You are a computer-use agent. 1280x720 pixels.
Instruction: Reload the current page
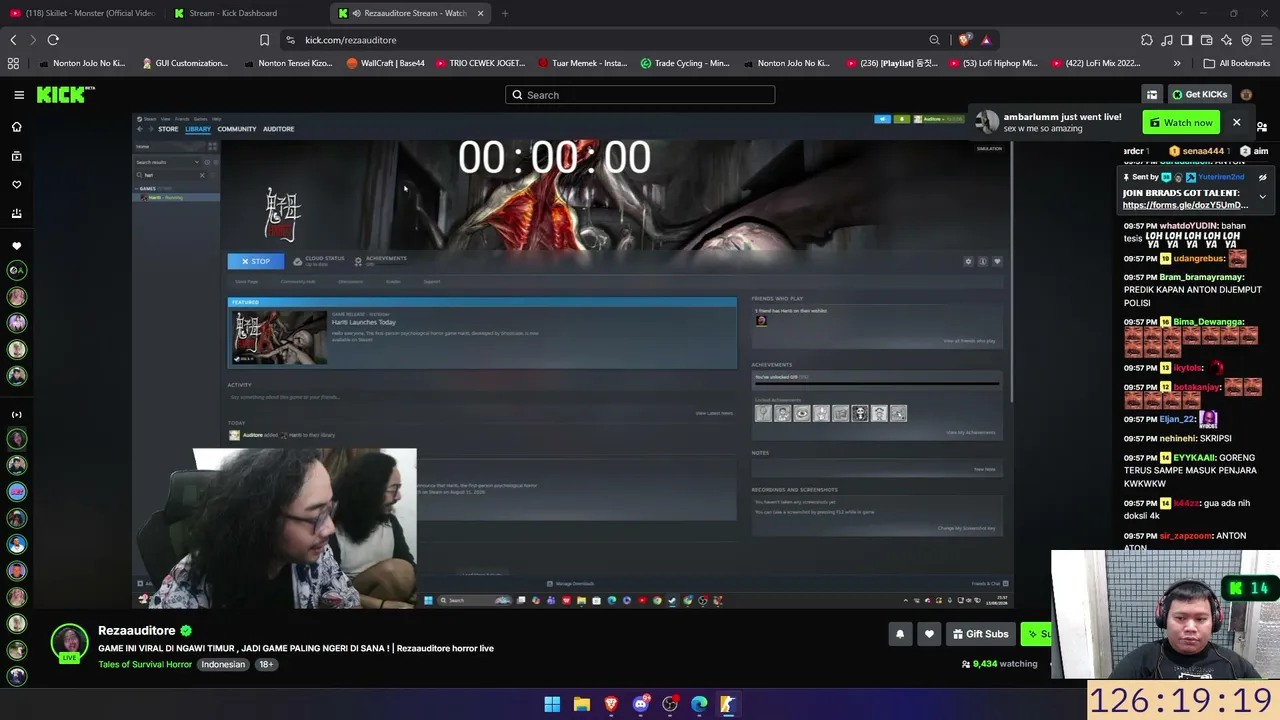(x=53, y=40)
